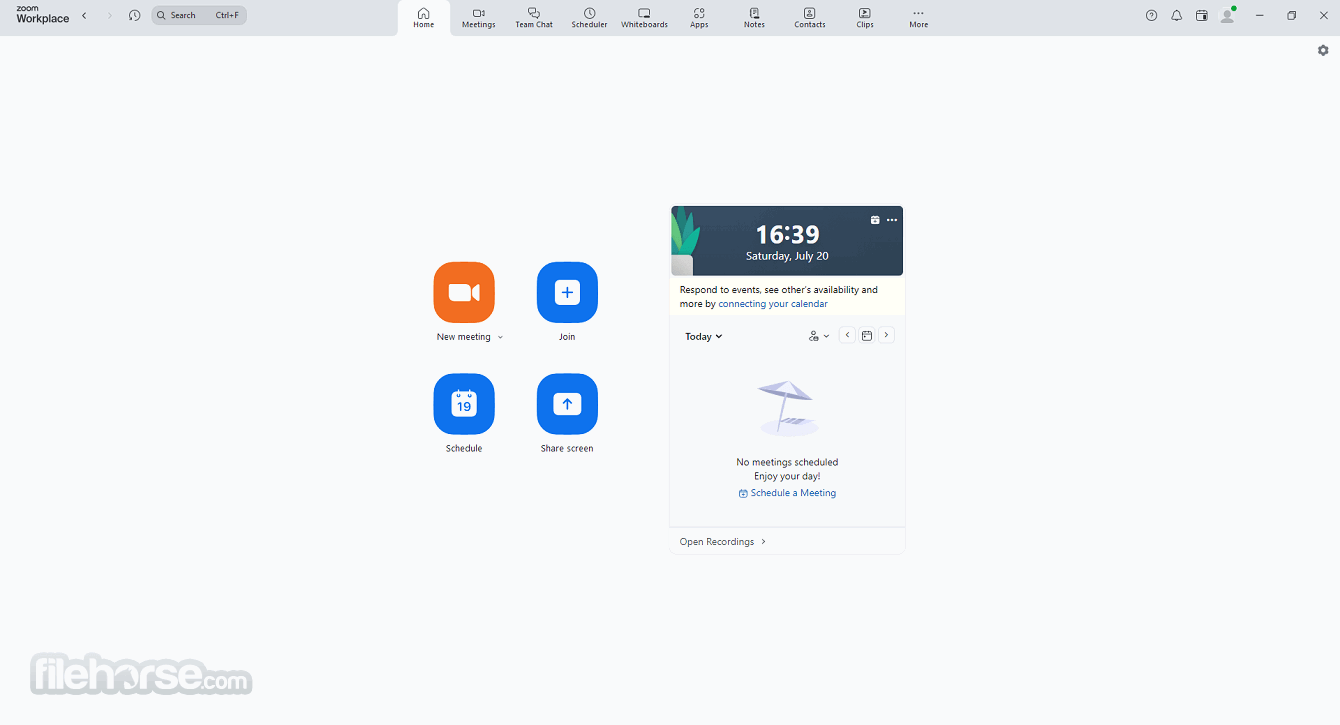Open the Apps section

tap(699, 17)
